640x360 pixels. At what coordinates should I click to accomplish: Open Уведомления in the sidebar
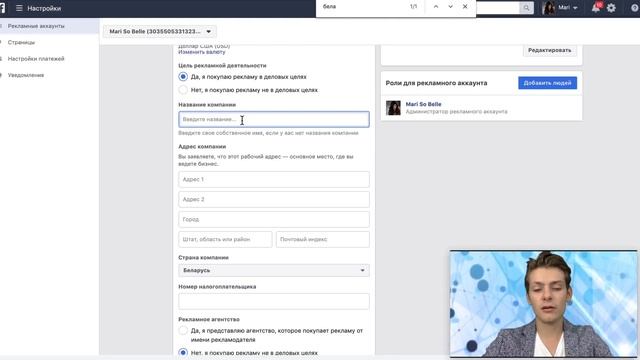[26, 75]
